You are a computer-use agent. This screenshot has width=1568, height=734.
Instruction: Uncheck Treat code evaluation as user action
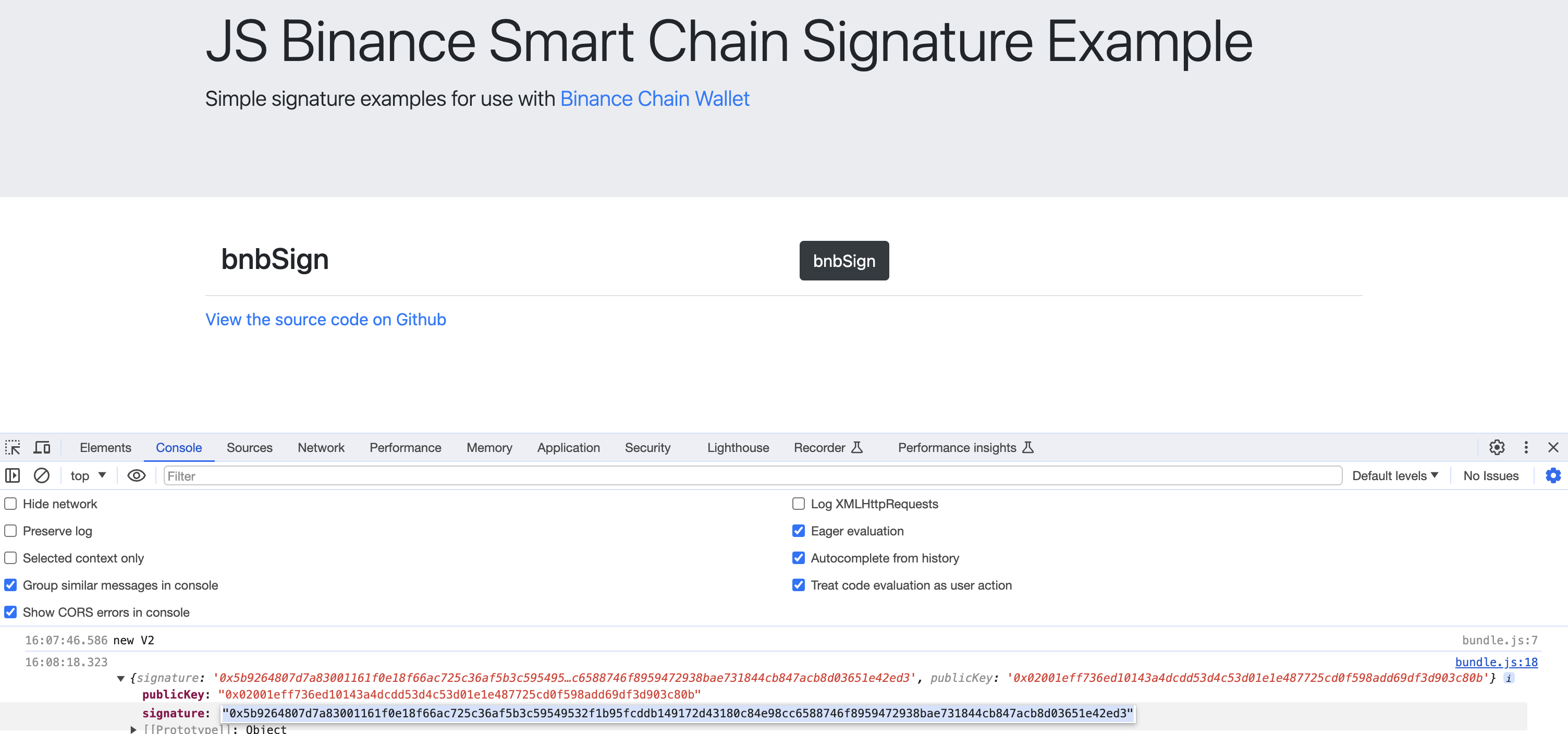798,585
